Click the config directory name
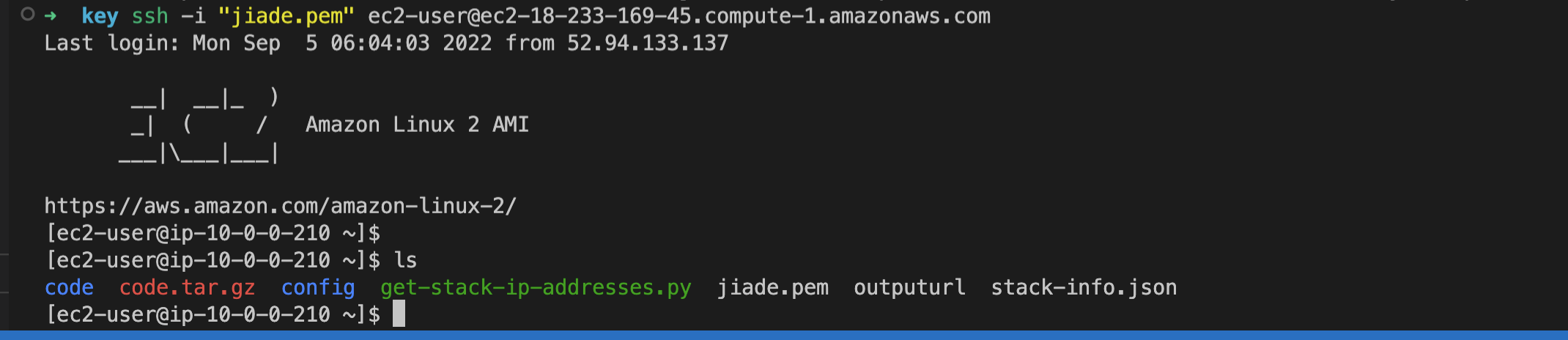 pos(318,287)
